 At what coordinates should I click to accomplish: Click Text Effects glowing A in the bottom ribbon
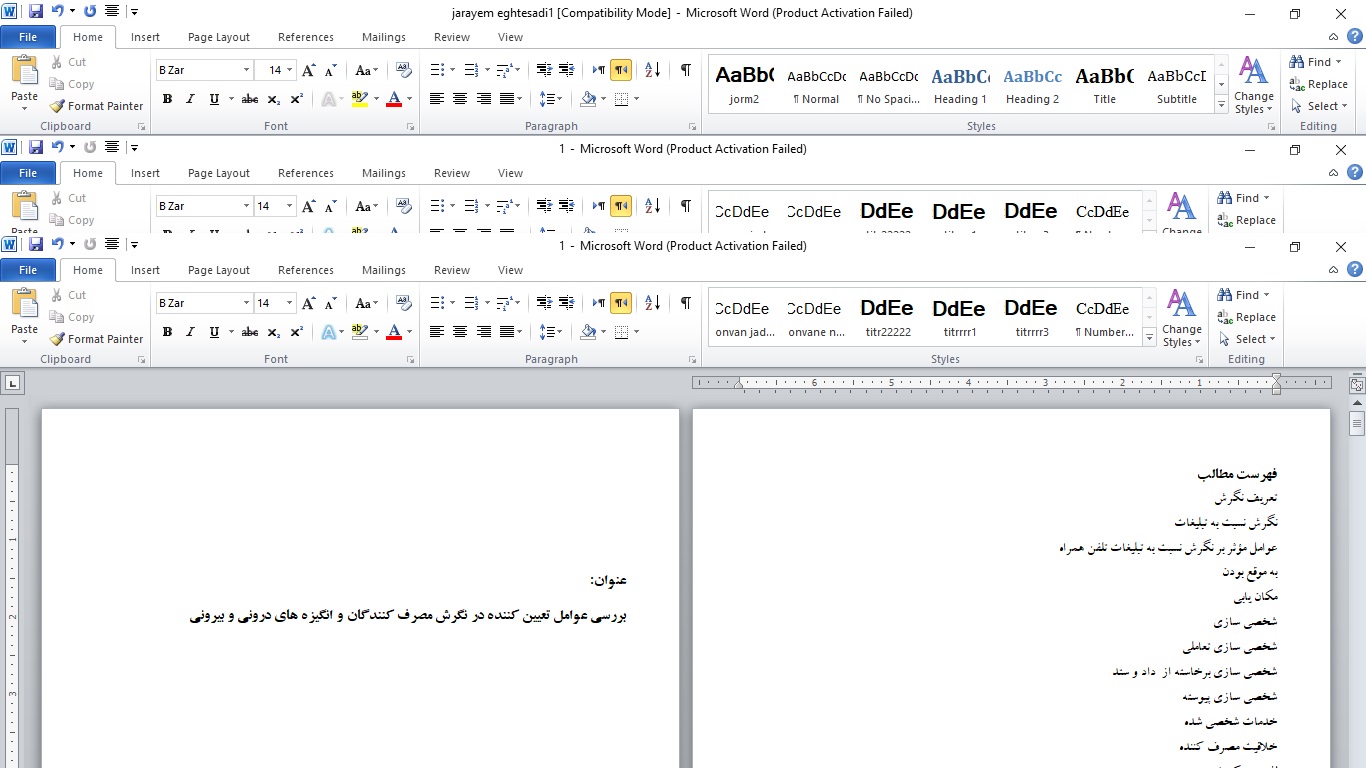[328, 332]
